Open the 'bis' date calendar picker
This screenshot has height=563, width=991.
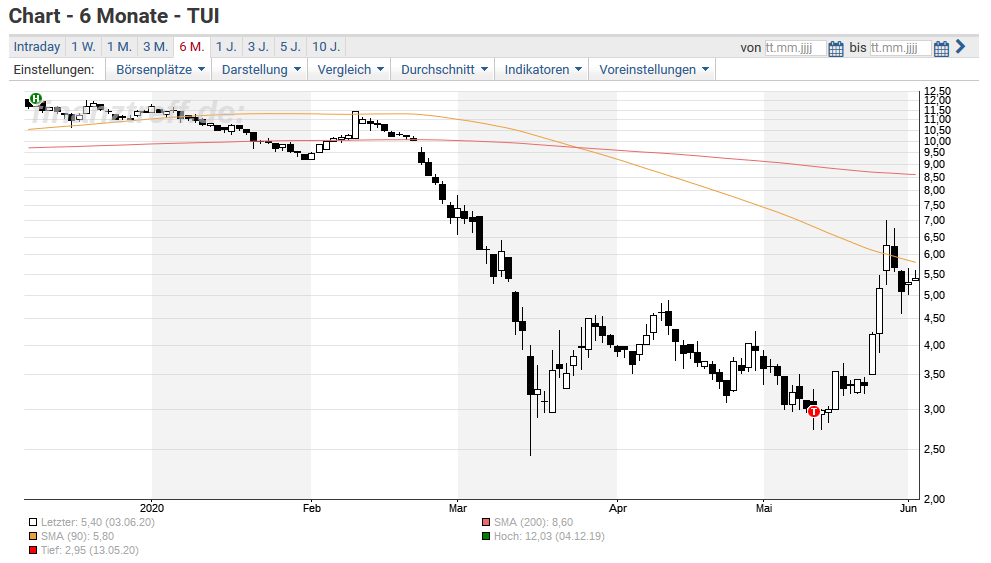[x=941, y=48]
